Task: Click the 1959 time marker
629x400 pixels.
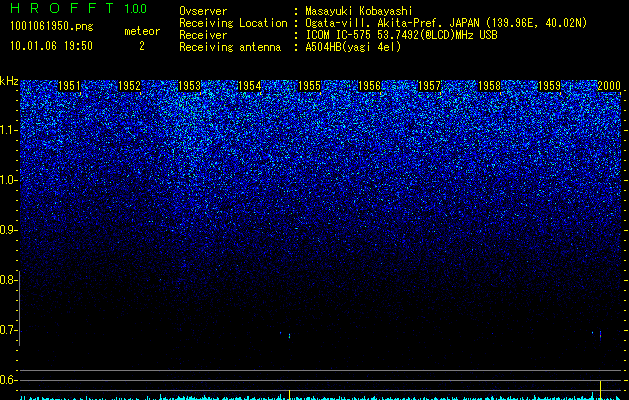Action: click(x=549, y=86)
